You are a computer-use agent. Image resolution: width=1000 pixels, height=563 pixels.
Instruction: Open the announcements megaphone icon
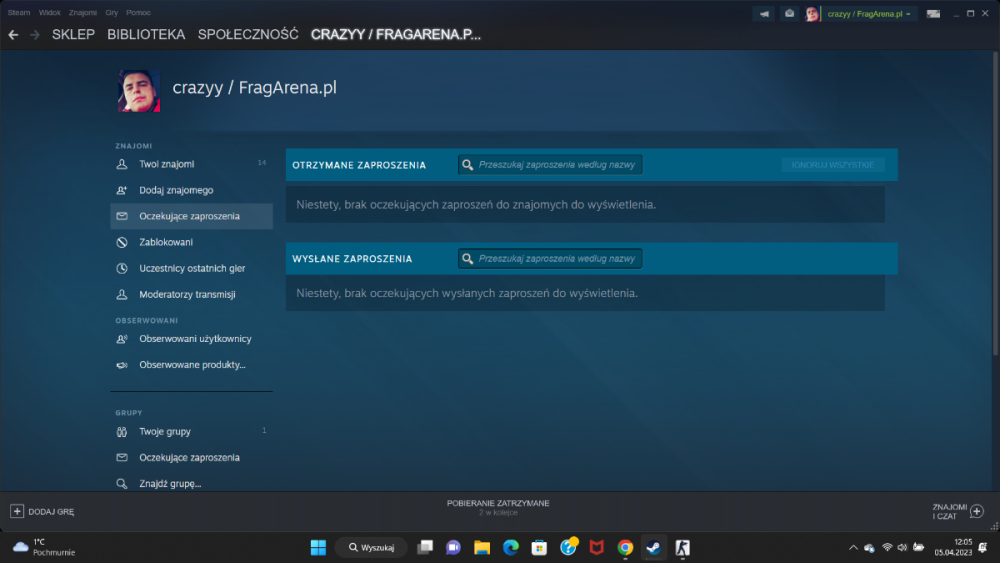[765, 14]
